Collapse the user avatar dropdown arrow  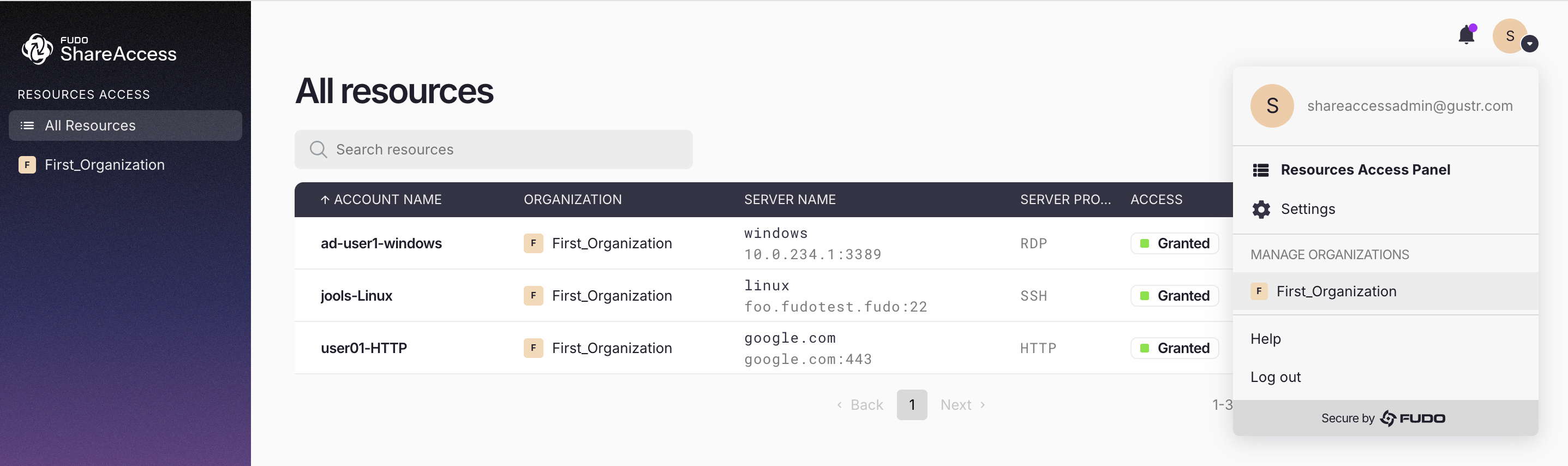(x=1529, y=44)
